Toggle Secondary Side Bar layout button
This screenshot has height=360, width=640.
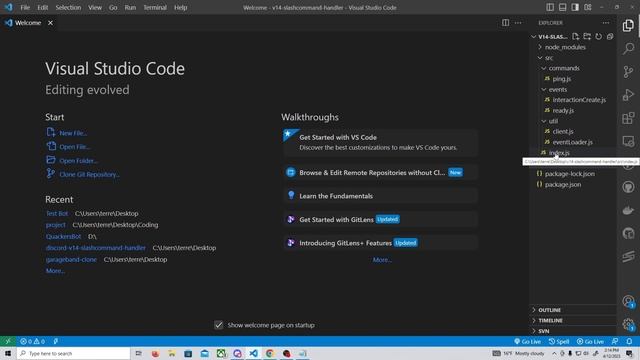point(575,7)
